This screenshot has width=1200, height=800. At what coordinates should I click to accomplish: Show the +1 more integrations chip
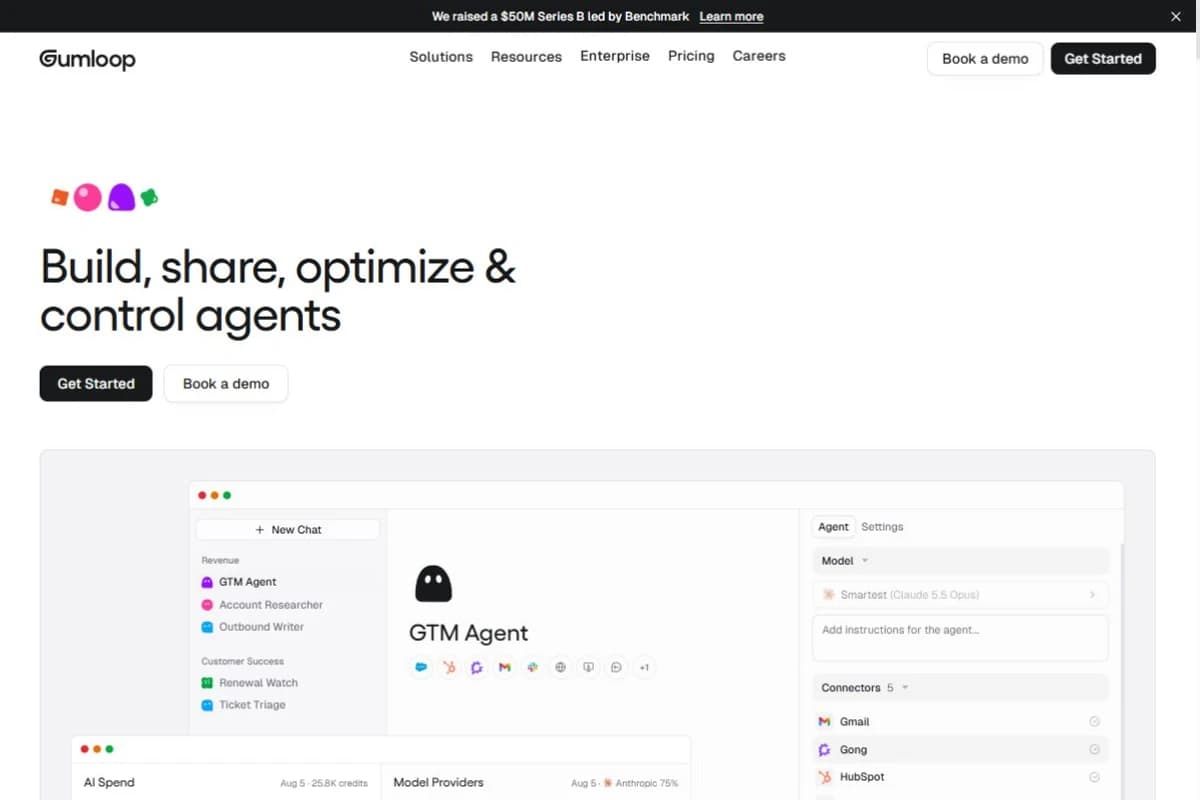(644, 667)
